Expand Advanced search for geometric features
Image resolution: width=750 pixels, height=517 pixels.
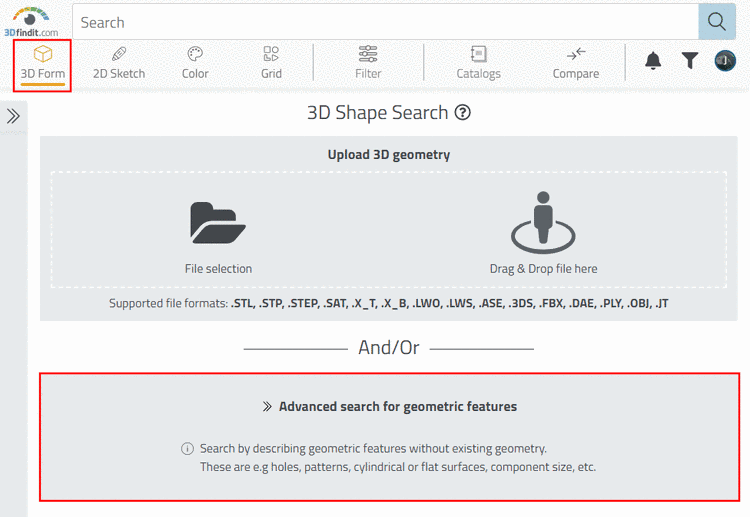(389, 407)
